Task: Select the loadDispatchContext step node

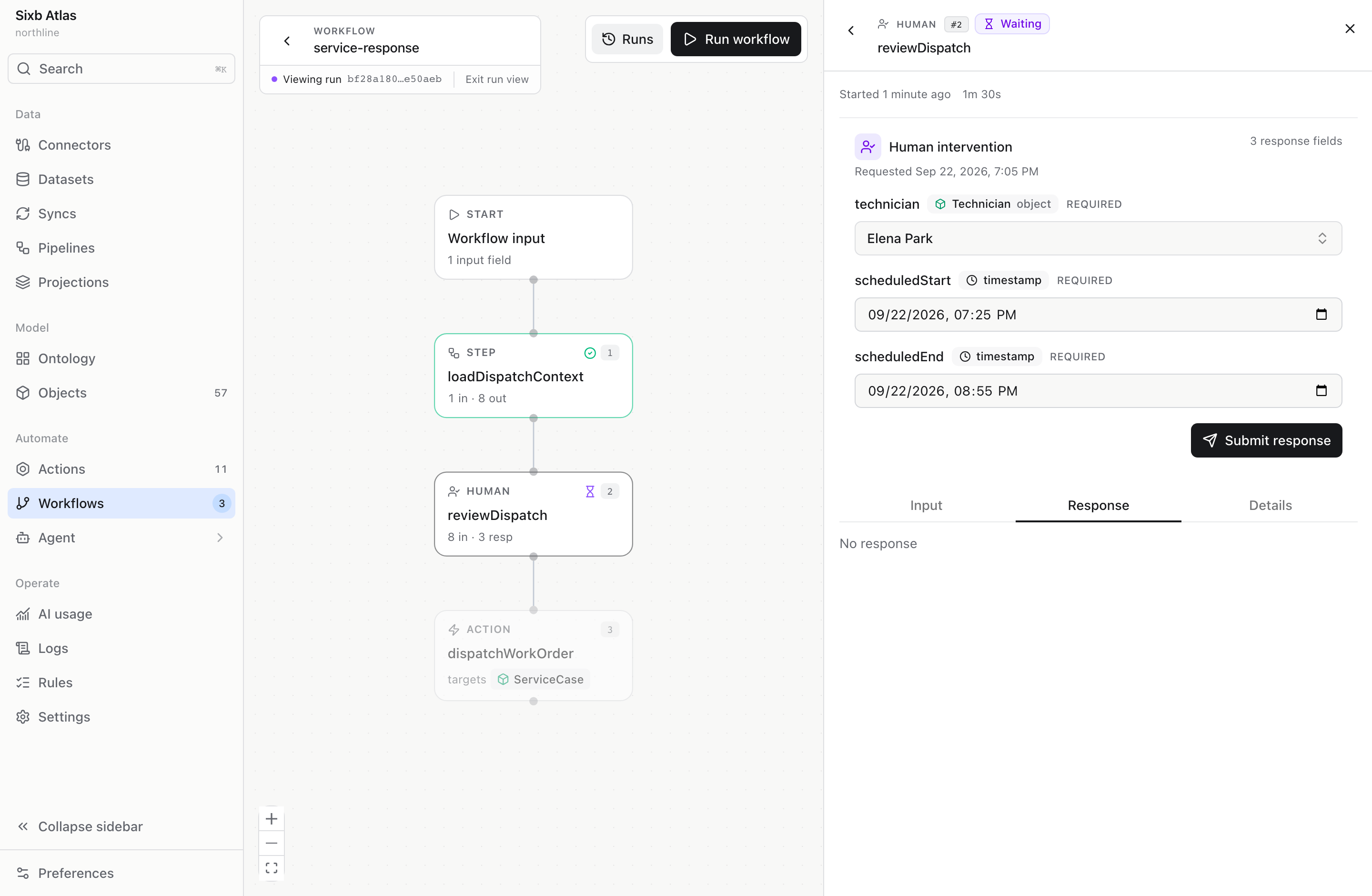Action: pyautogui.click(x=533, y=376)
